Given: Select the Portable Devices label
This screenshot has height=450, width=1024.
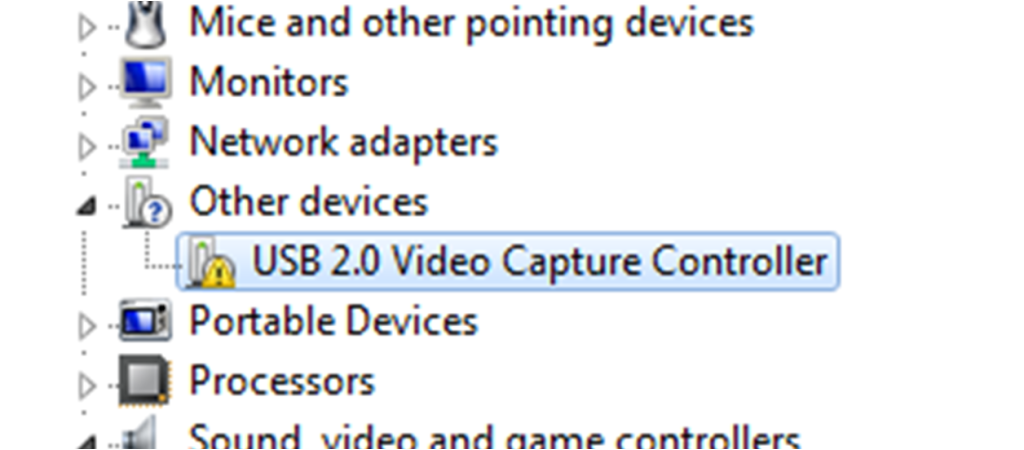Looking at the screenshot, I should (333, 320).
